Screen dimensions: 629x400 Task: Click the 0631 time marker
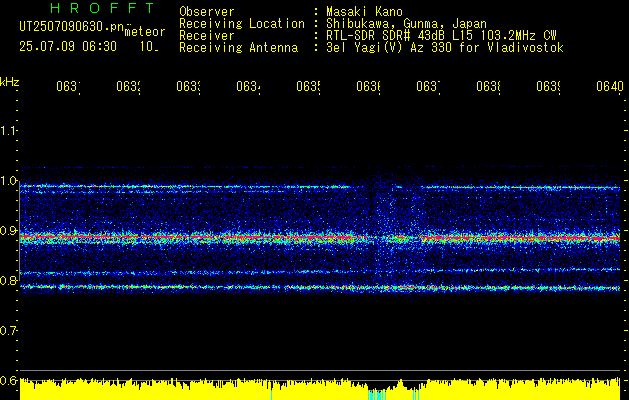point(68,86)
